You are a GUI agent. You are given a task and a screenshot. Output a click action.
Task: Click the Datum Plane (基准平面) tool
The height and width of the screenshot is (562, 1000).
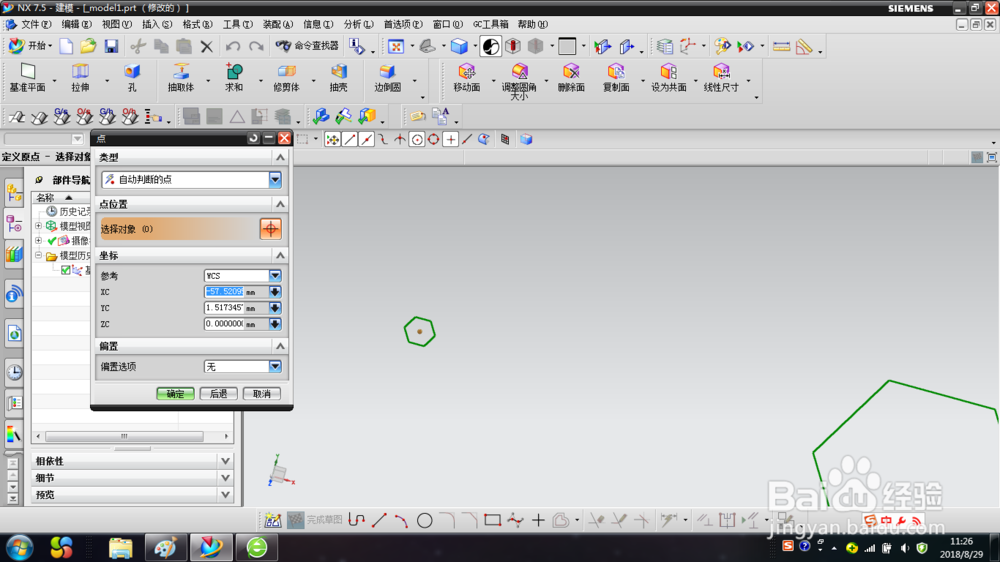click(x=27, y=78)
